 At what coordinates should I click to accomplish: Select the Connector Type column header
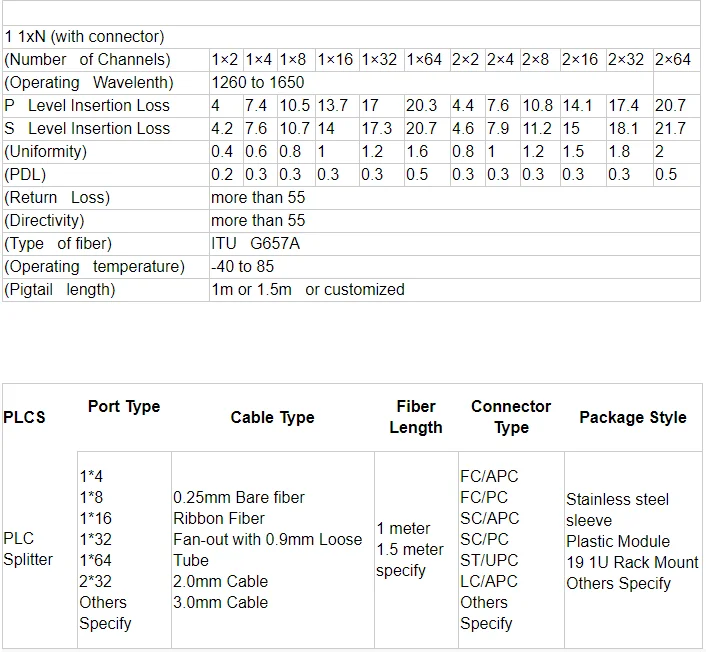tap(511, 417)
